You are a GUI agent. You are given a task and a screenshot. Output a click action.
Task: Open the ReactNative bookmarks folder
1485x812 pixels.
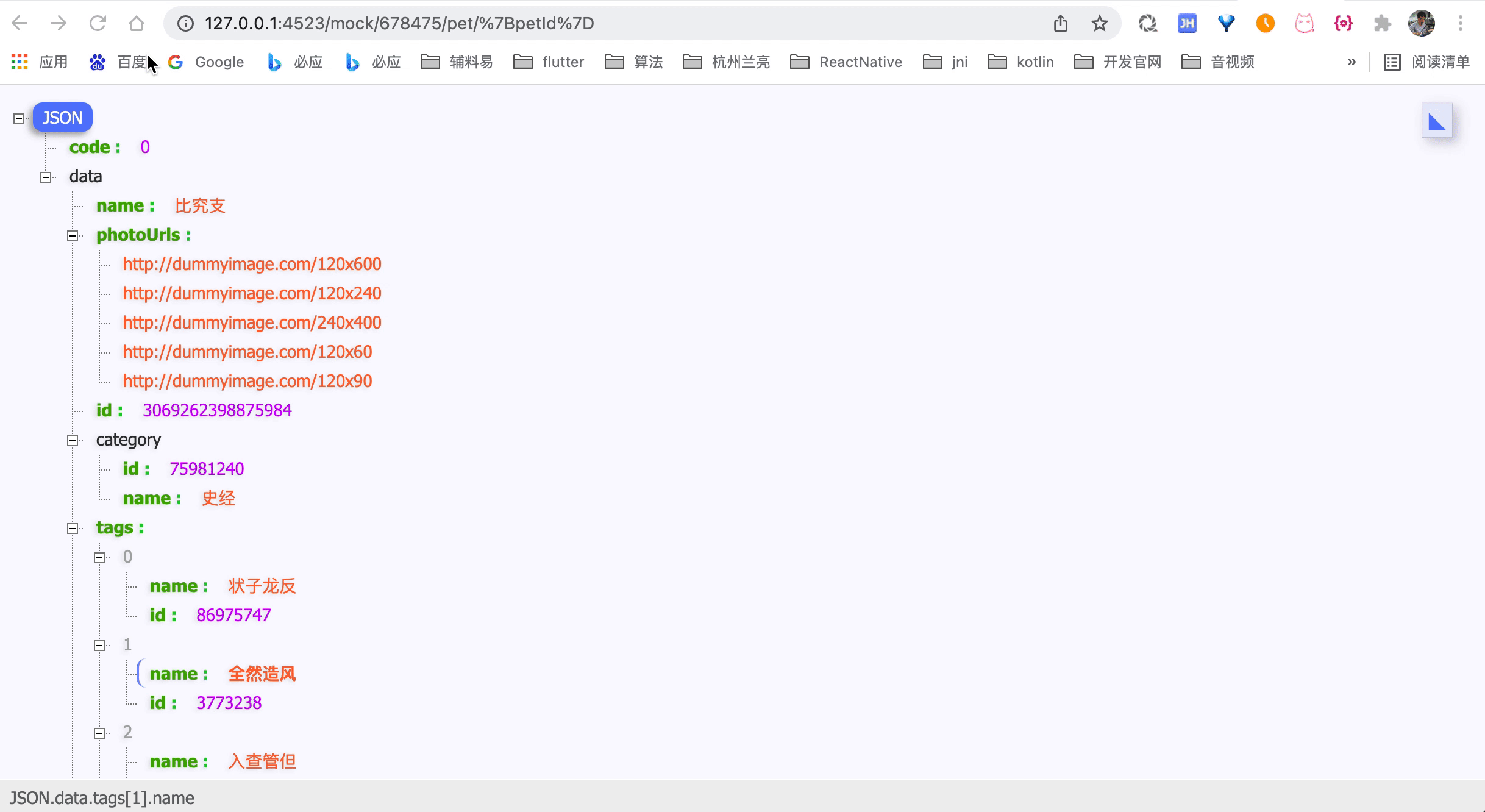(x=846, y=62)
